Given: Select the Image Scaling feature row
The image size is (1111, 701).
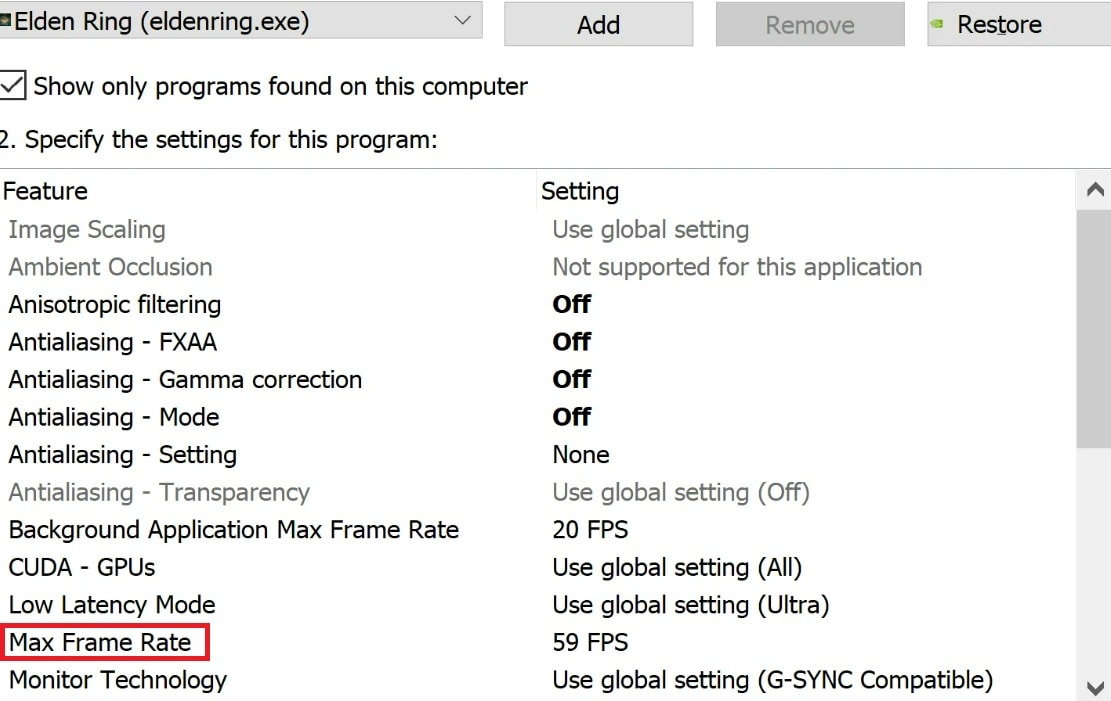Looking at the screenshot, I should click(x=86, y=230).
